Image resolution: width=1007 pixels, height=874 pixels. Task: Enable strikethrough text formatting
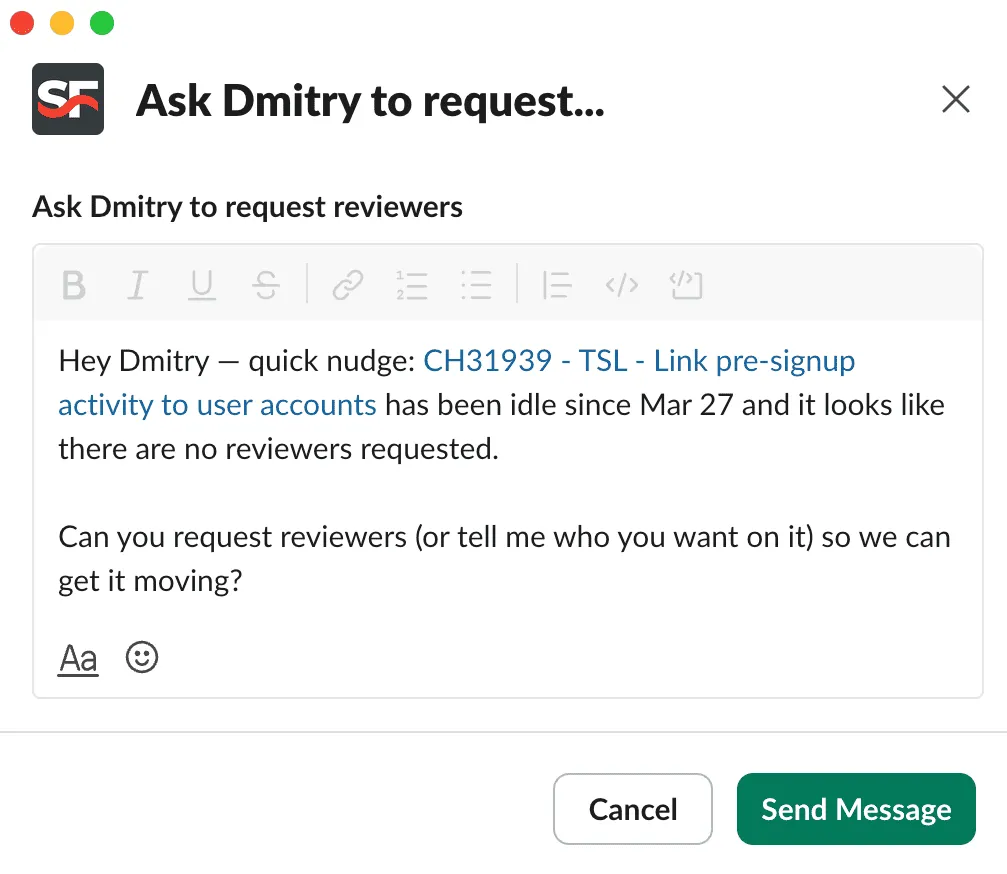266,286
